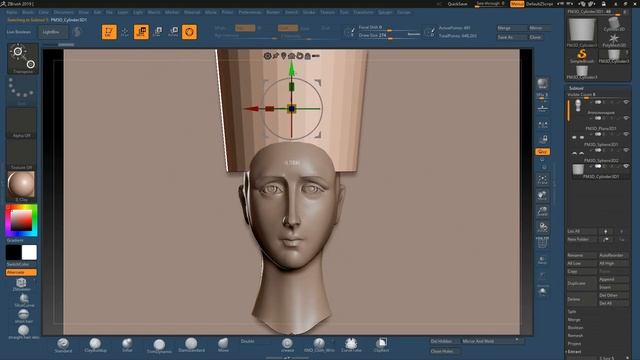The image size is (640, 360).
Task: Expand the Split section
Action: tap(572, 311)
